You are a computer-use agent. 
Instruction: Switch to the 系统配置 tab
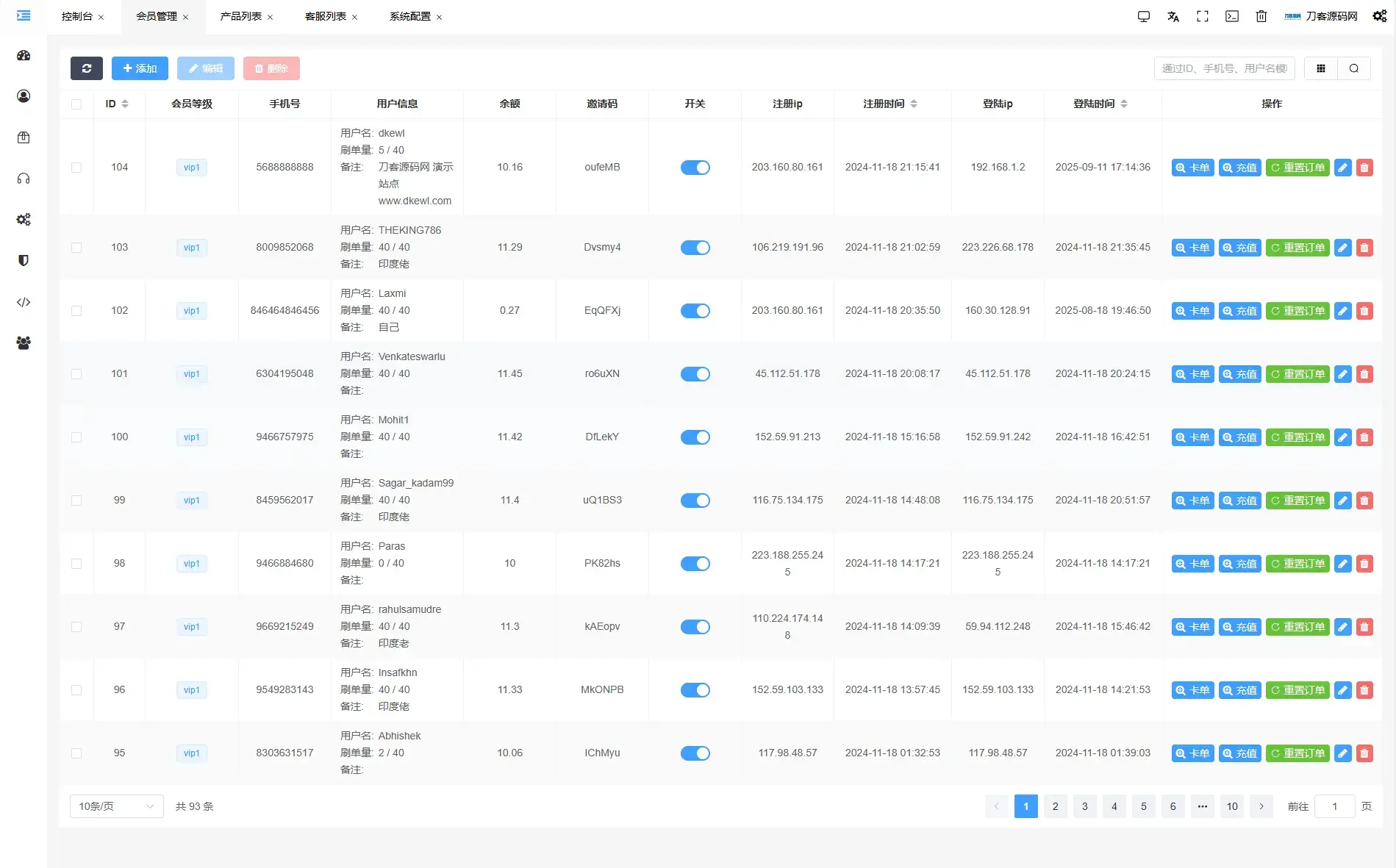[410, 16]
